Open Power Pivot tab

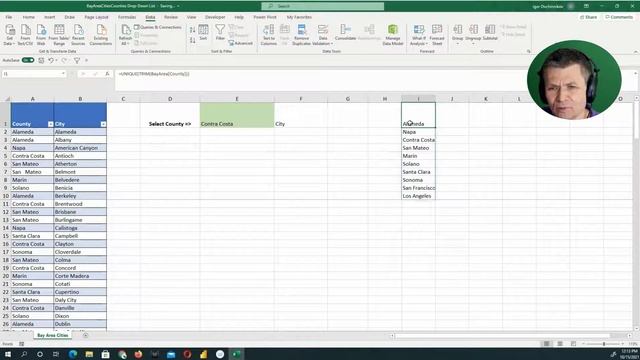coord(265,17)
